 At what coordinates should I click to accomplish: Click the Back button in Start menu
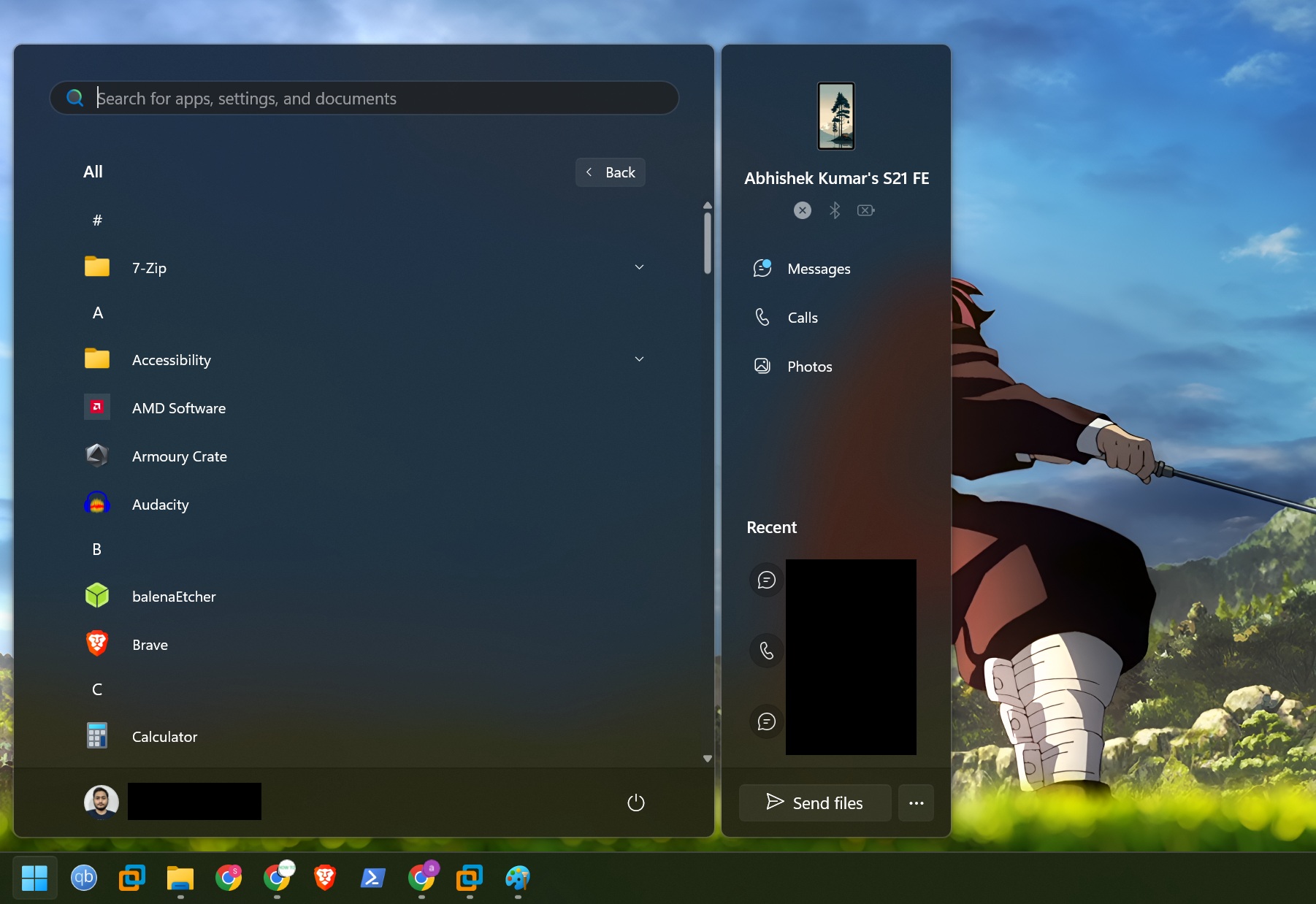pyautogui.click(x=611, y=172)
